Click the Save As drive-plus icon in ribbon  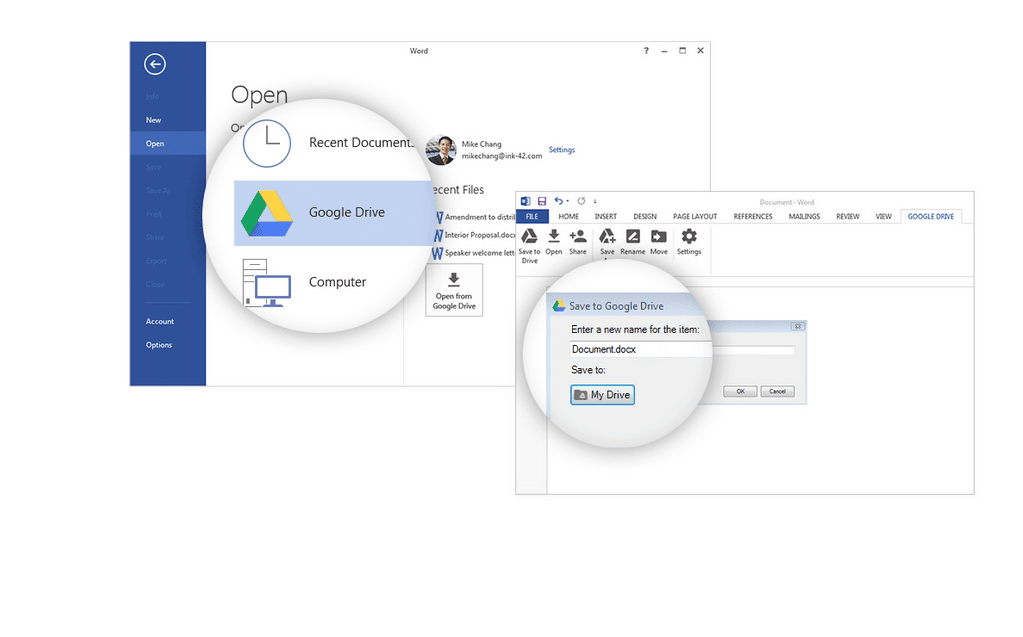pos(606,237)
